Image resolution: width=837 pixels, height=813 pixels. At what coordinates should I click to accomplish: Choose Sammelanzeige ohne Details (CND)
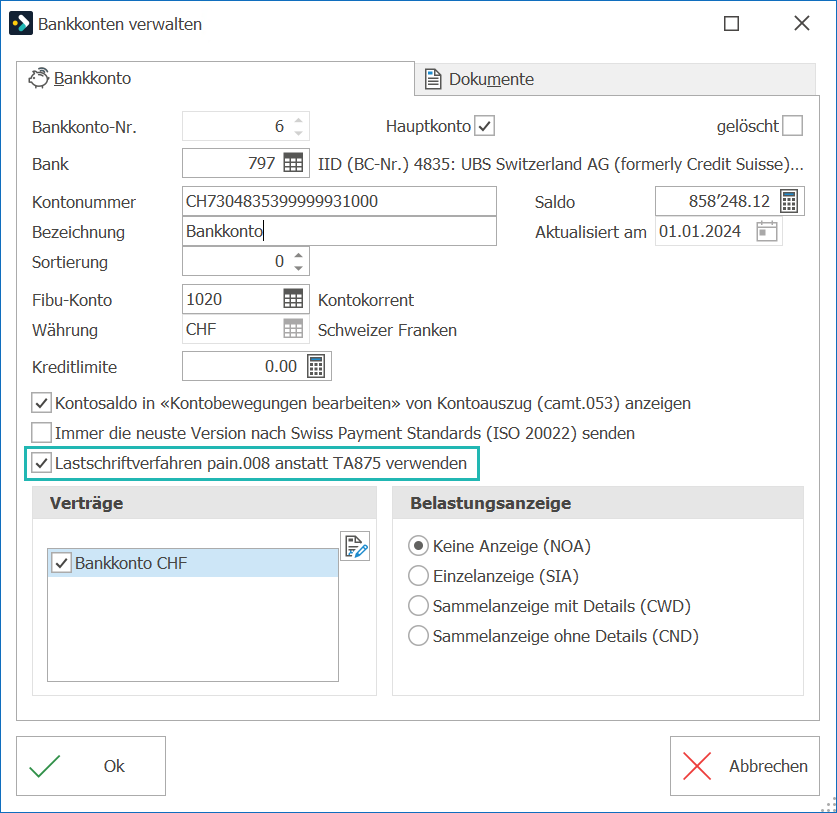418,636
